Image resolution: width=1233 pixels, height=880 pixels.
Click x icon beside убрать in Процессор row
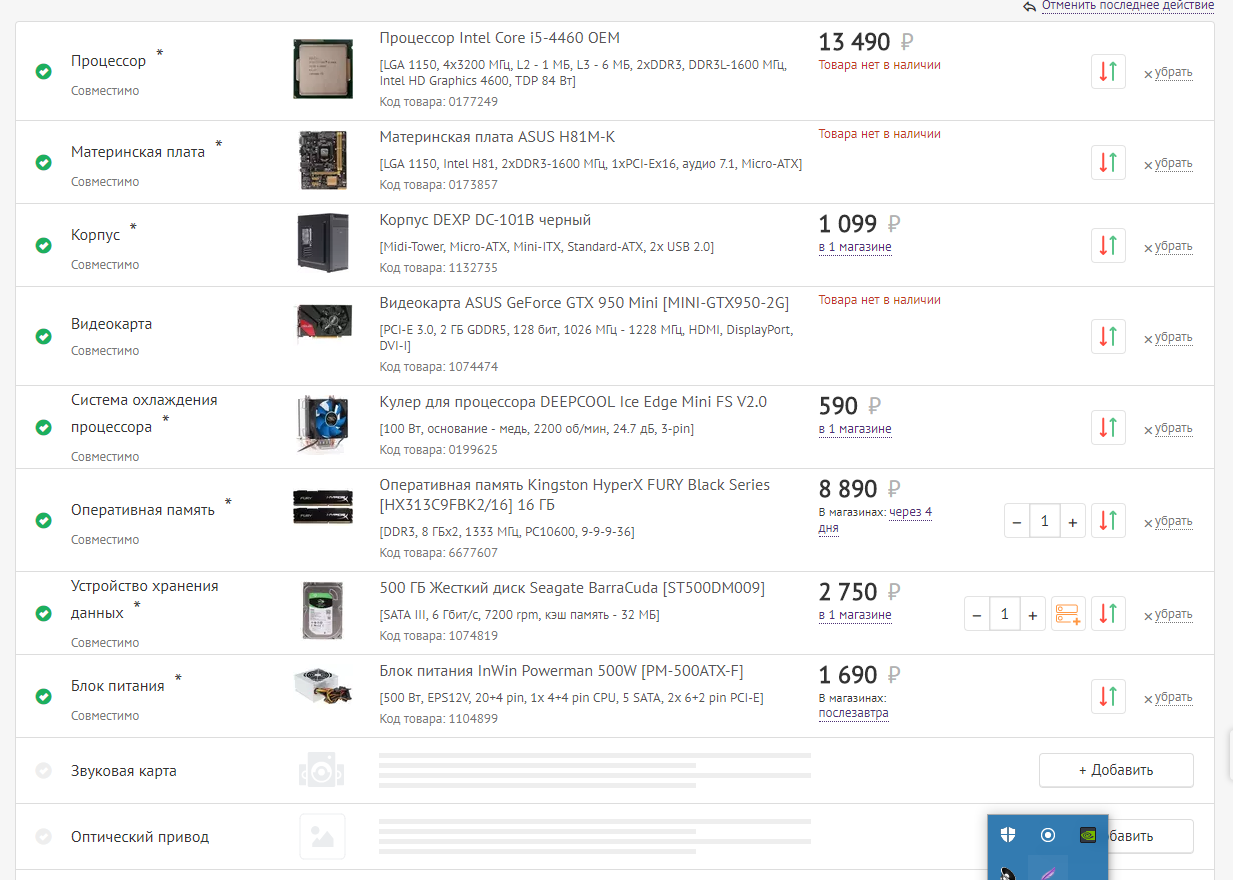click(x=1148, y=74)
